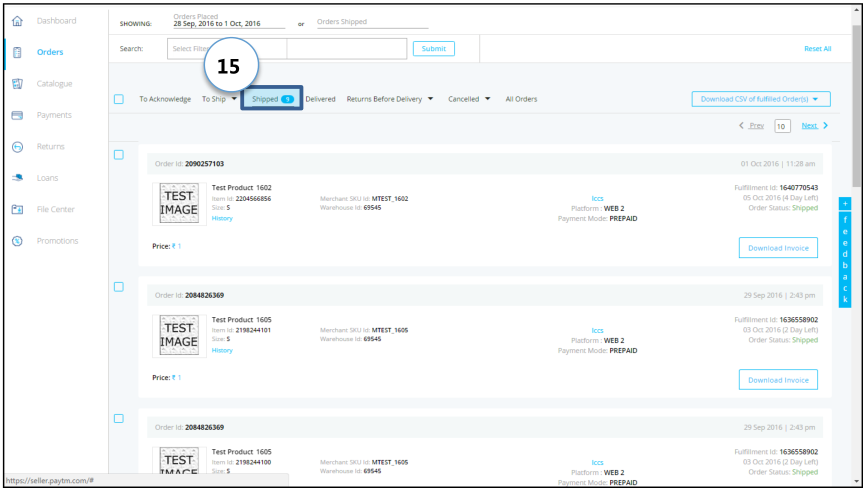
Task: Expand the To Ship dropdown arrow
Action: tap(234, 99)
